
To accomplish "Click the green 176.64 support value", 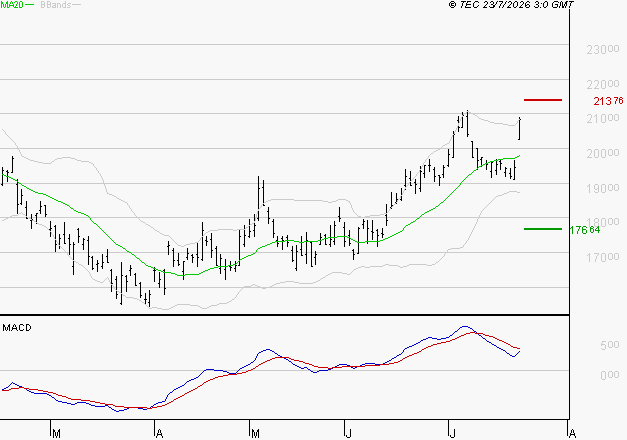I will click(x=585, y=230).
